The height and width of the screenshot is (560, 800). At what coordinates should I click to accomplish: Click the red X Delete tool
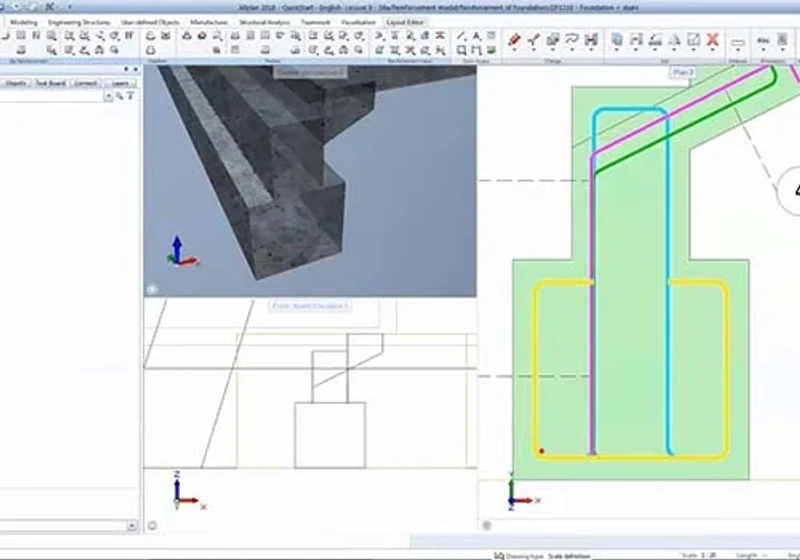pyautogui.click(x=713, y=39)
